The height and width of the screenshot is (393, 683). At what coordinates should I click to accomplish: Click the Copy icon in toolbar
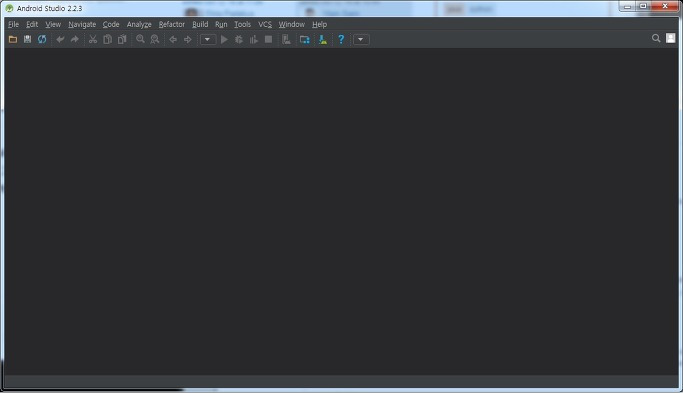(x=107, y=40)
